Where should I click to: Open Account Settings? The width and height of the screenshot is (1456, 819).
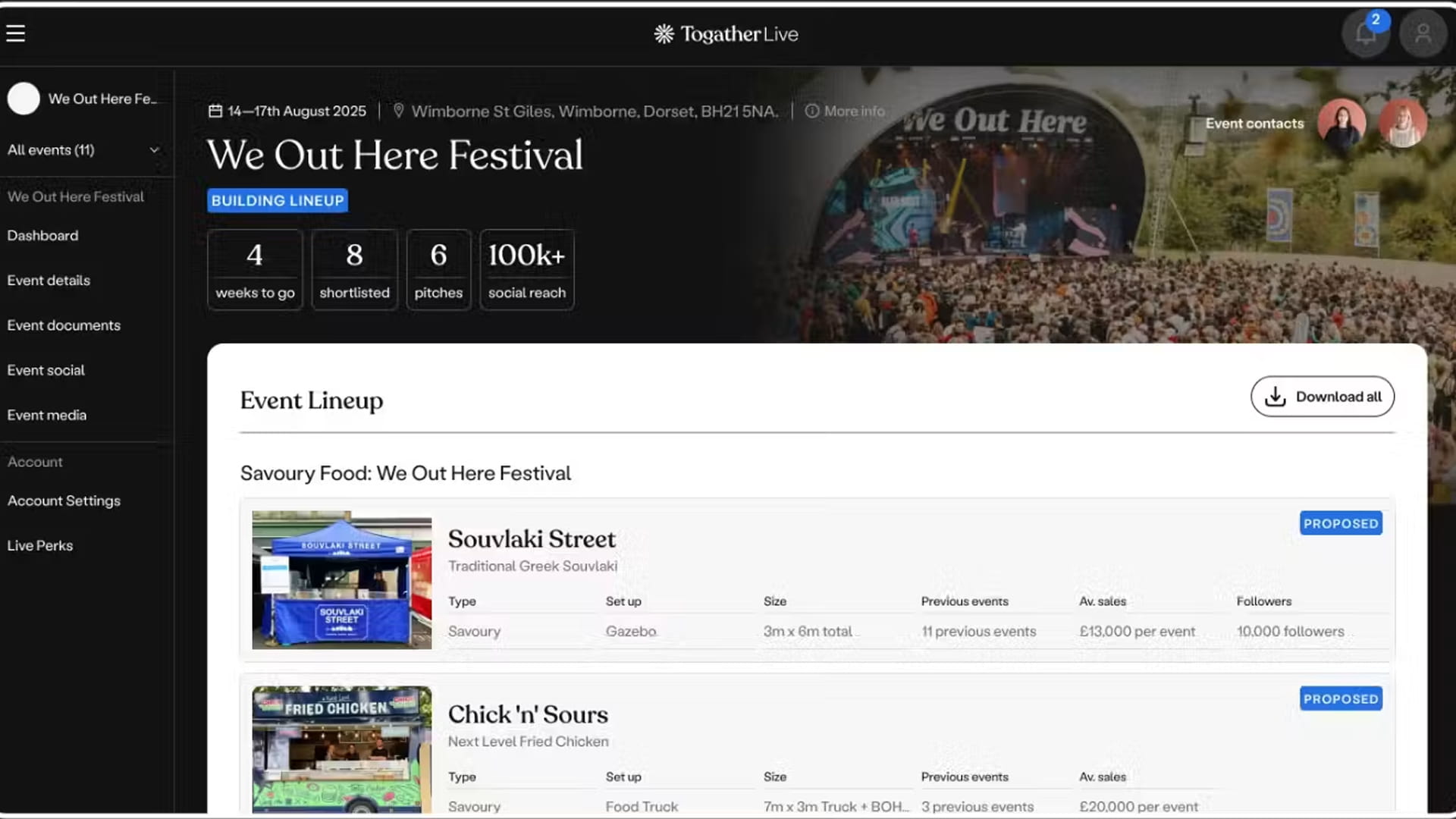[x=64, y=500]
